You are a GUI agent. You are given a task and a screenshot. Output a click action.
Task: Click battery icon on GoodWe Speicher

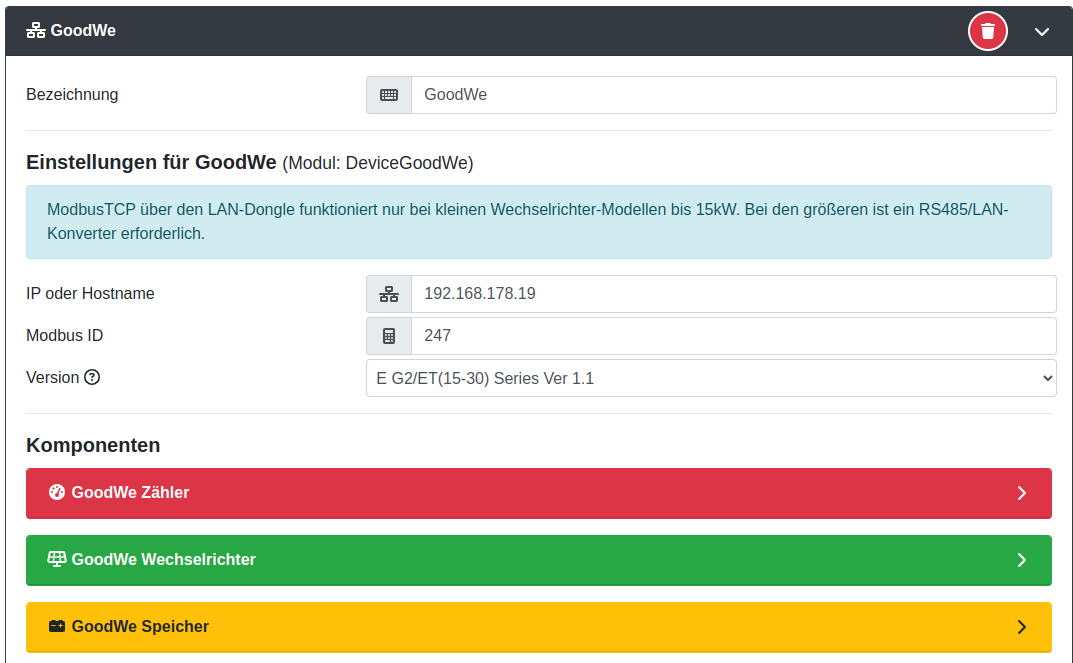click(x=57, y=626)
